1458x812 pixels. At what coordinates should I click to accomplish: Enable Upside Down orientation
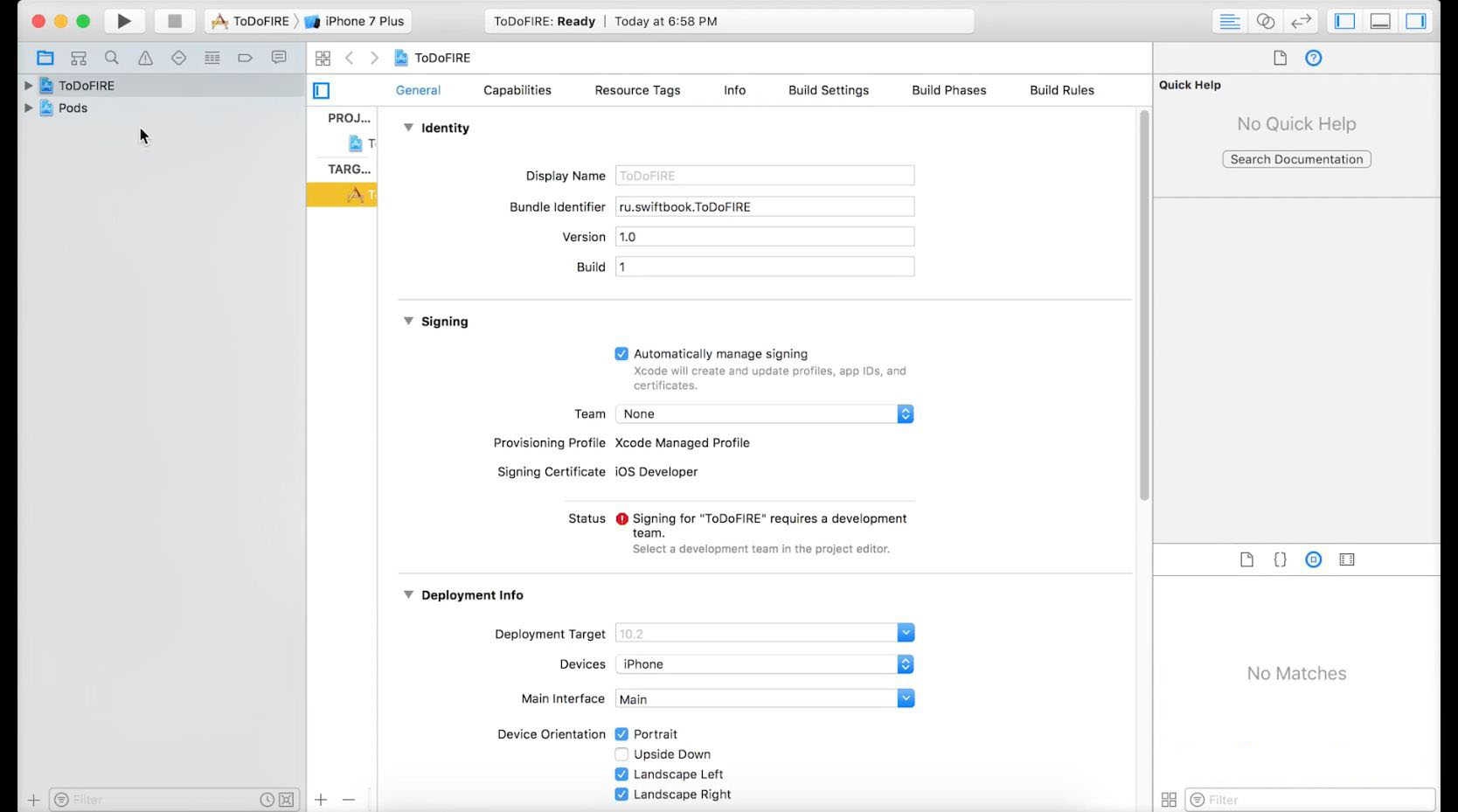click(621, 754)
